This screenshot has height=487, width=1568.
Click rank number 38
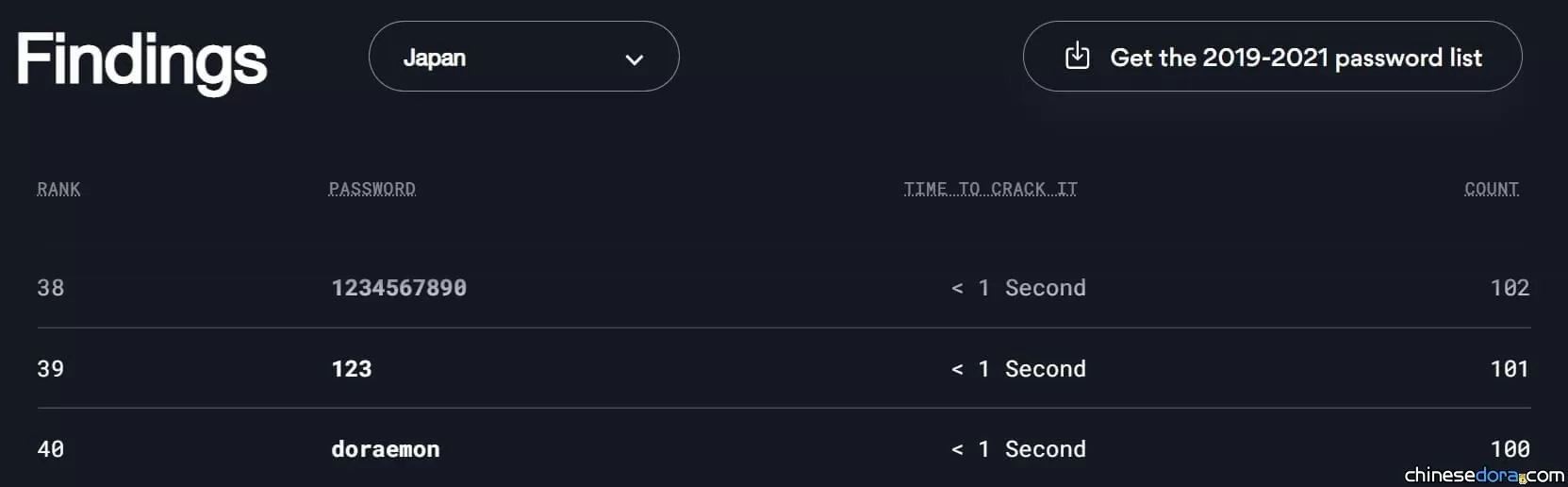point(51,288)
